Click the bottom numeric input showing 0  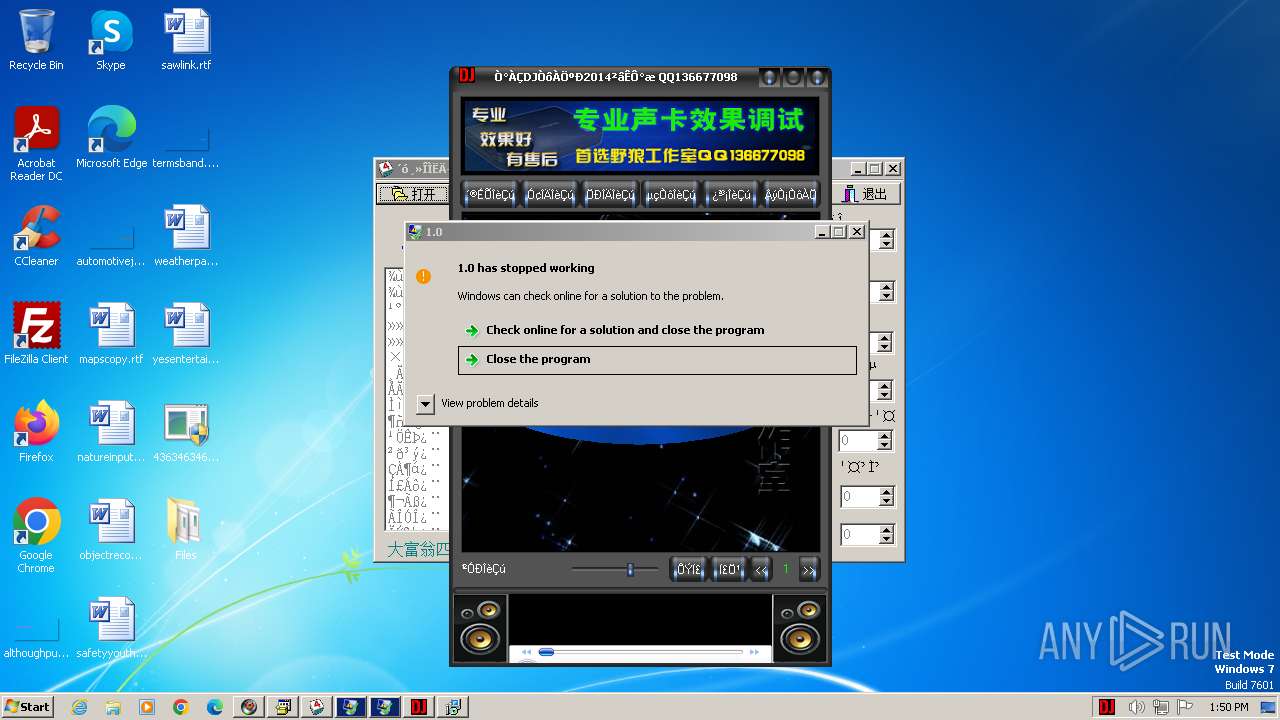[x=858, y=535]
